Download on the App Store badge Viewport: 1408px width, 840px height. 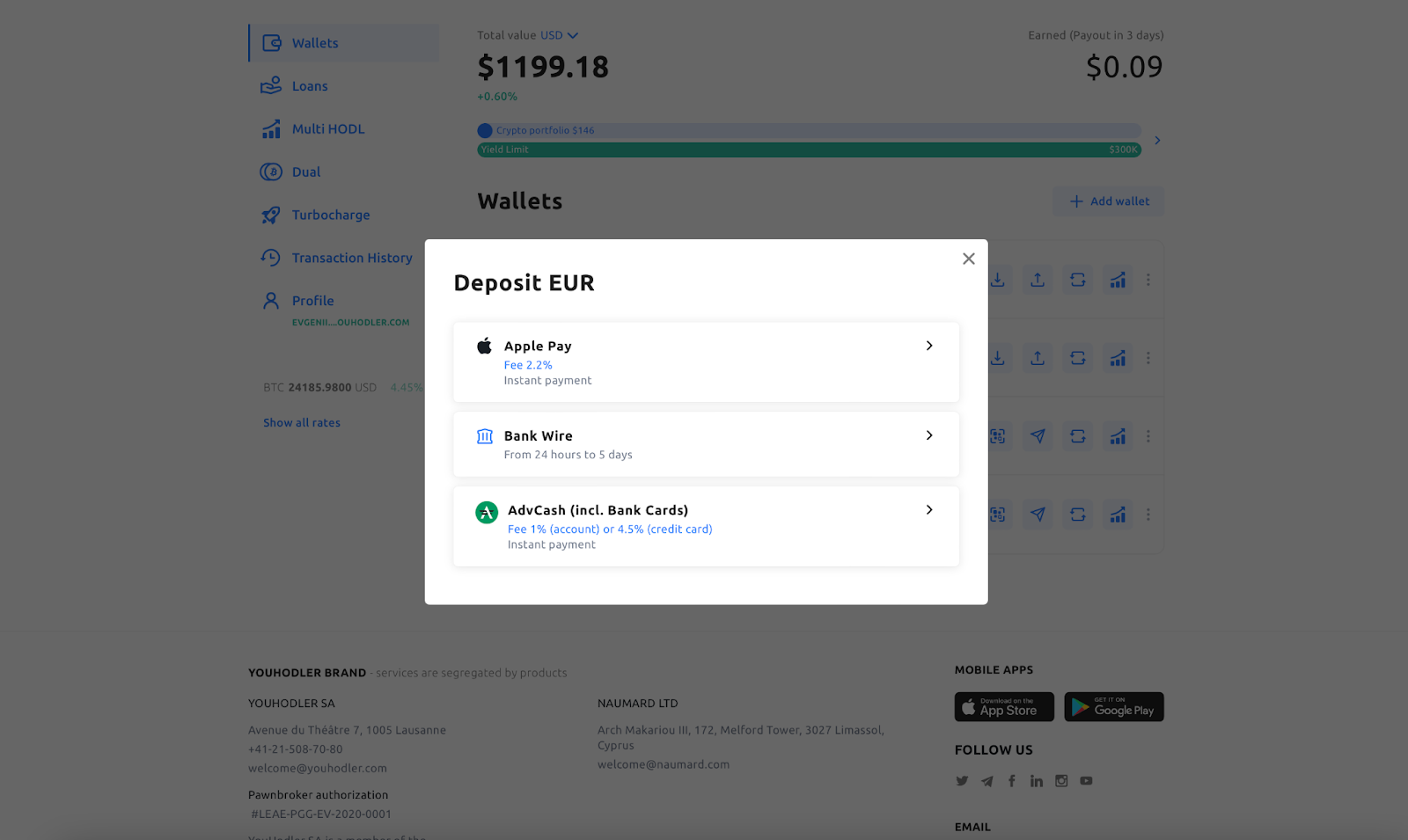1004,707
